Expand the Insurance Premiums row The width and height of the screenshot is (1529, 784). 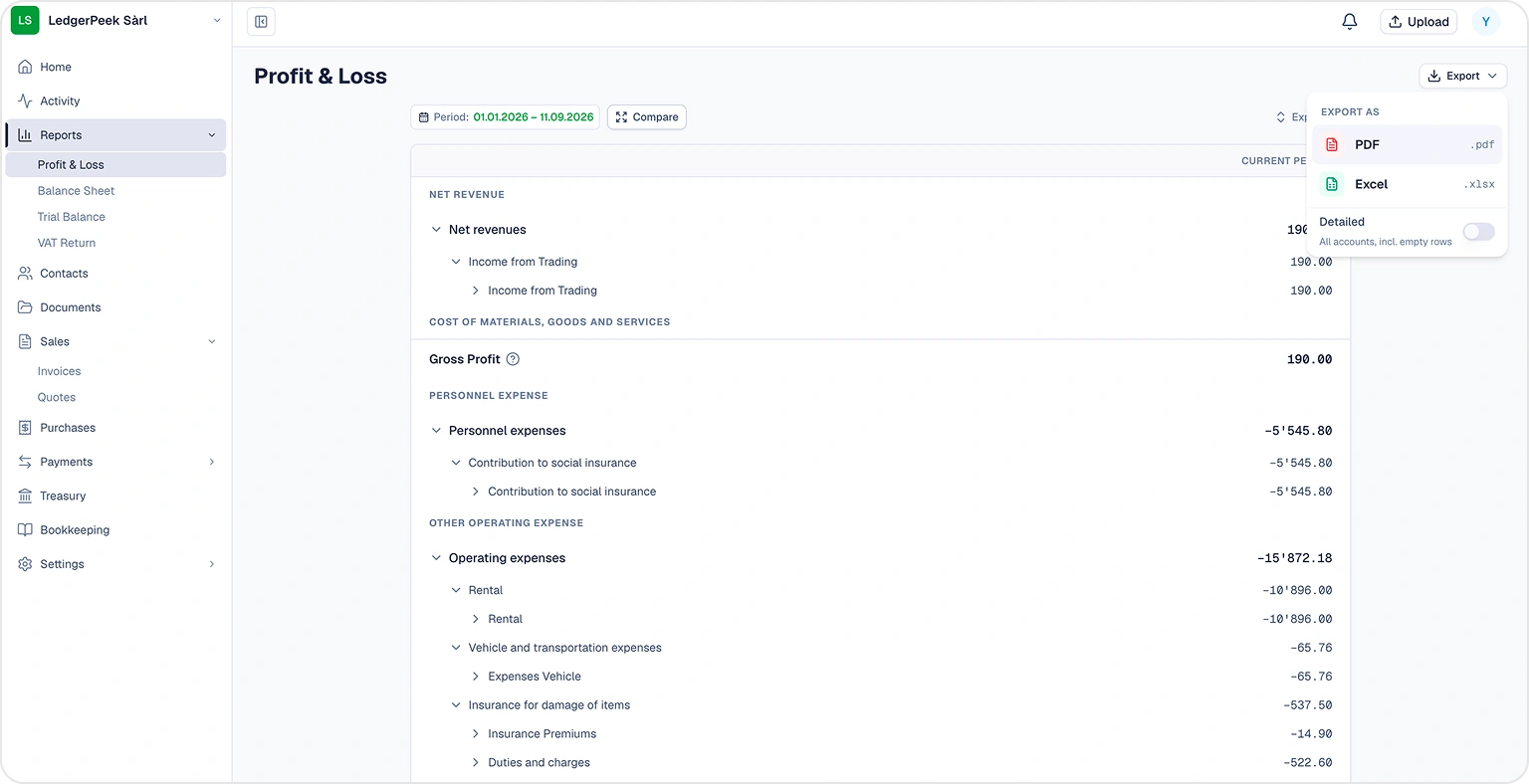(476, 734)
